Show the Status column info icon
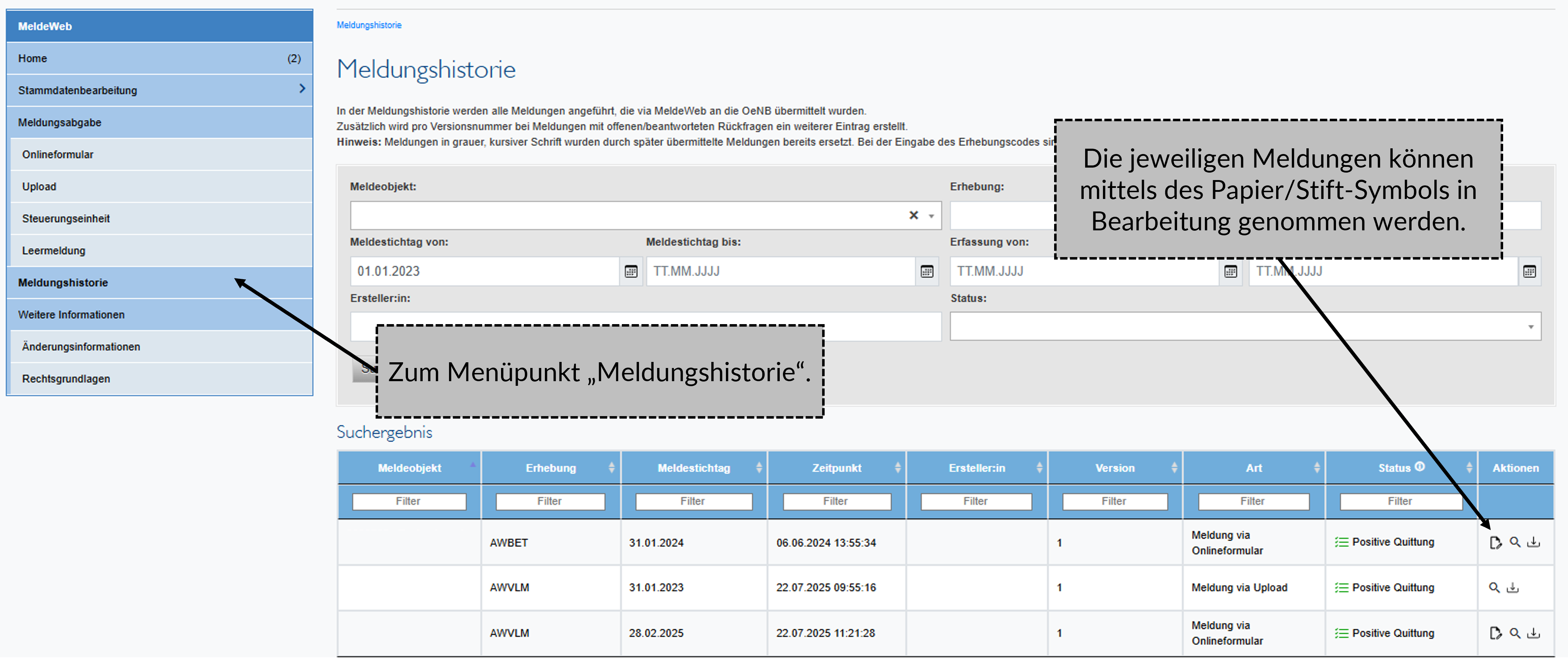This screenshot has height=665, width=1568. [1420, 466]
